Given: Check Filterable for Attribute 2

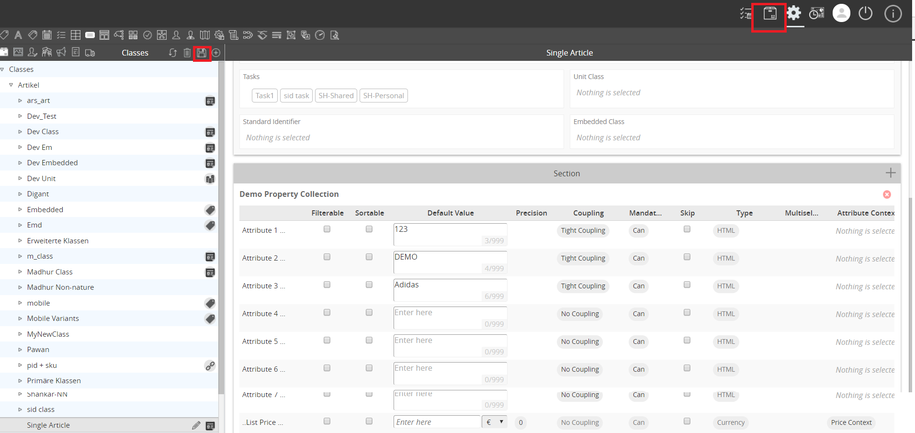Looking at the screenshot, I should [327, 257].
